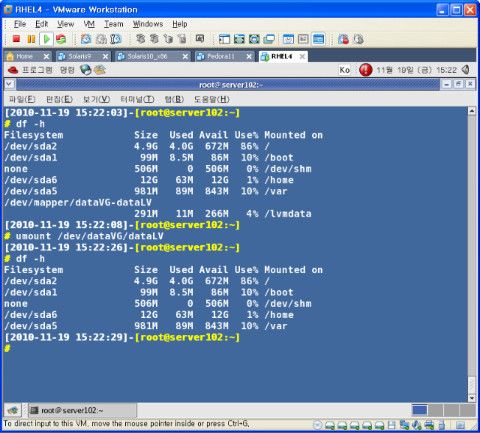The image size is (480, 433).
Task: Click the orange Suspend VM toolbar icon
Action: pyautogui.click(x=31, y=39)
